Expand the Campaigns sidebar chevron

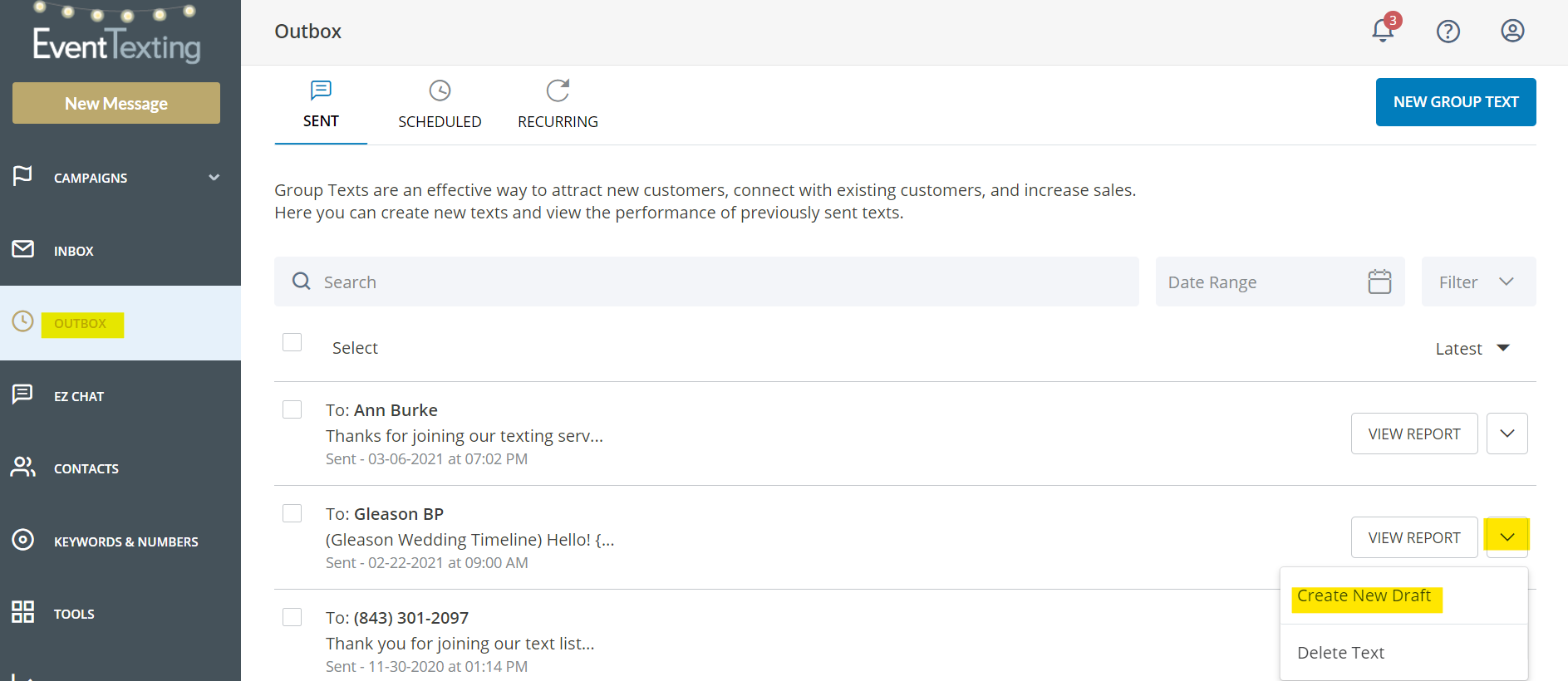pyautogui.click(x=214, y=178)
